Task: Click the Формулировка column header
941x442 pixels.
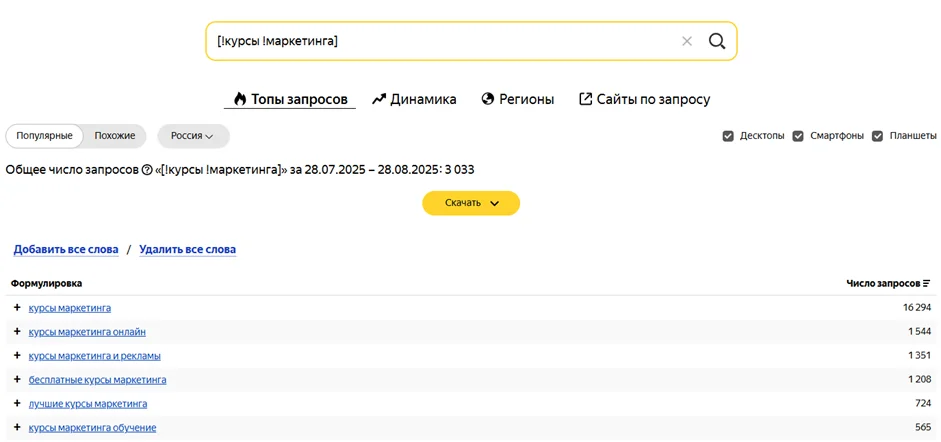Action: pyautogui.click(x=47, y=283)
